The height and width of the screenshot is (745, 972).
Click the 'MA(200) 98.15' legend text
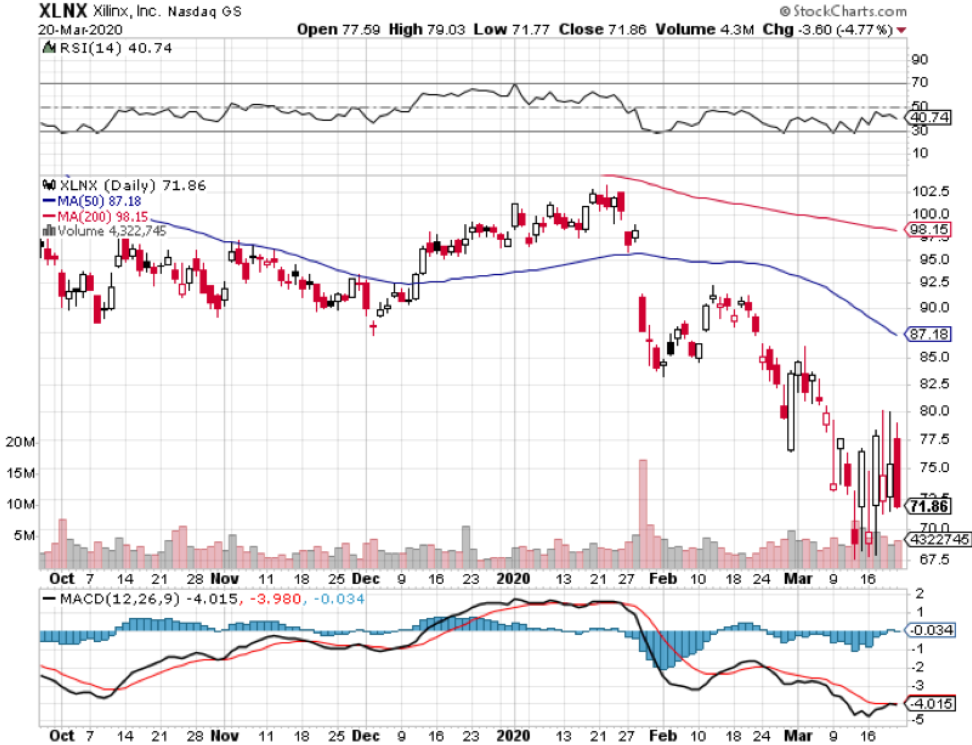(103, 216)
